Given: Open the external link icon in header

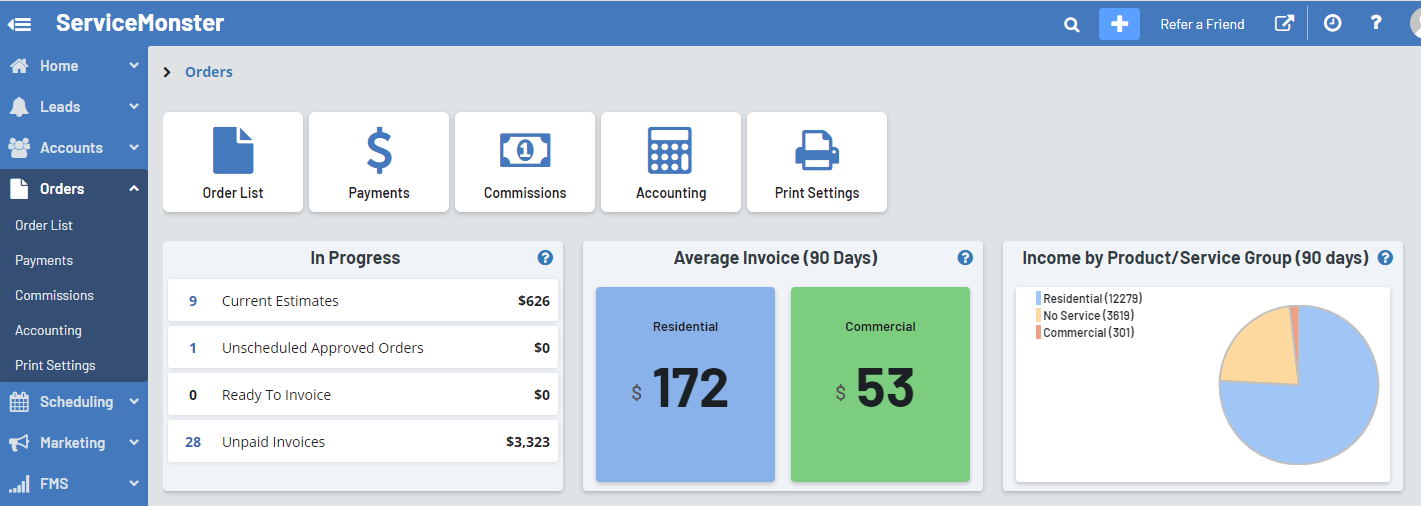Looking at the screenshot, I should point(1284,23).
